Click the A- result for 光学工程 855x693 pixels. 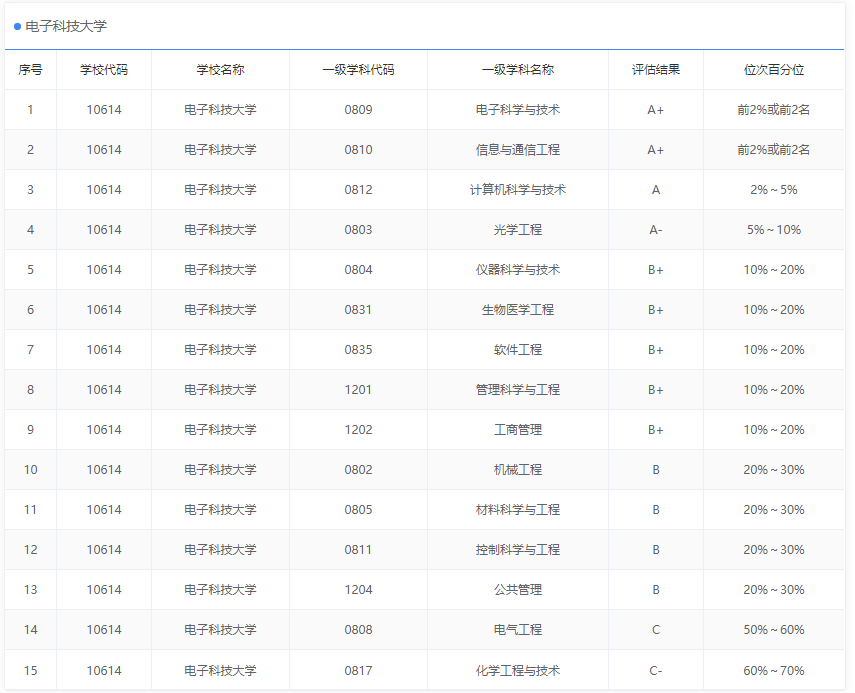coord(655,230)
